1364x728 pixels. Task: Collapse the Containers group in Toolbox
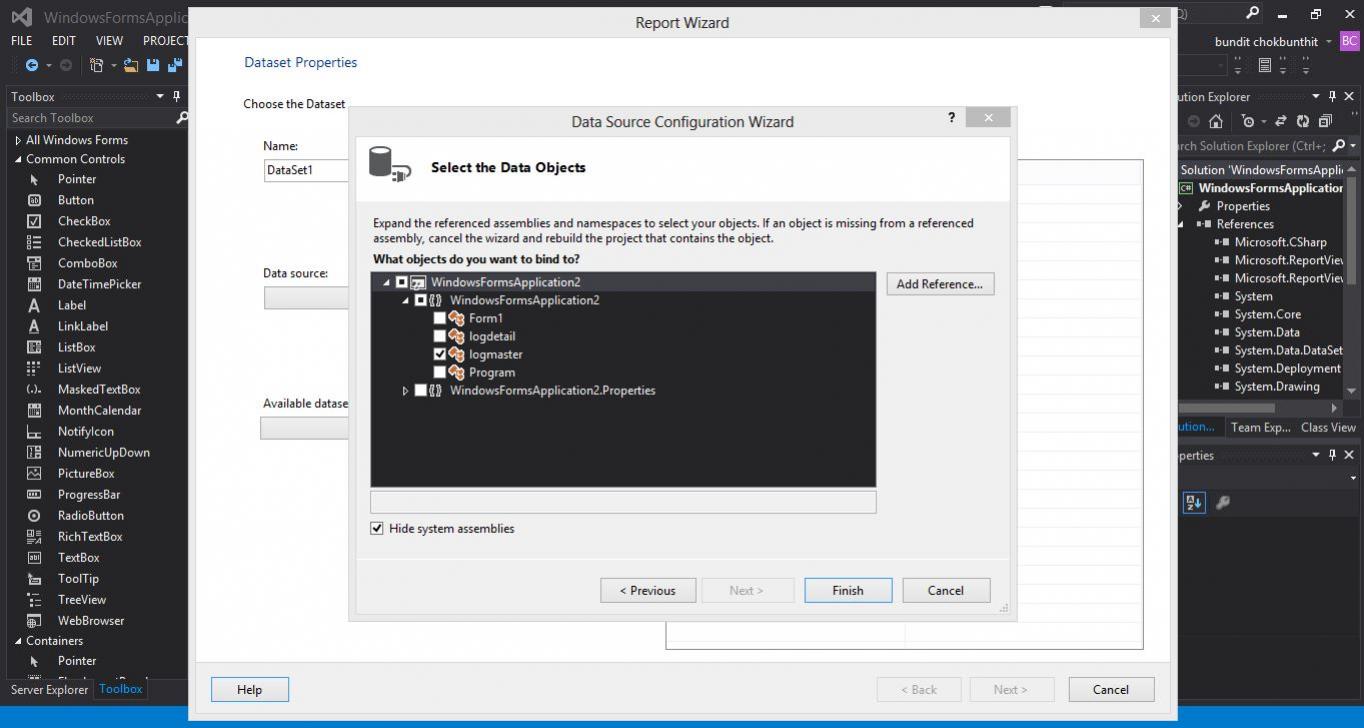[18, 641]
